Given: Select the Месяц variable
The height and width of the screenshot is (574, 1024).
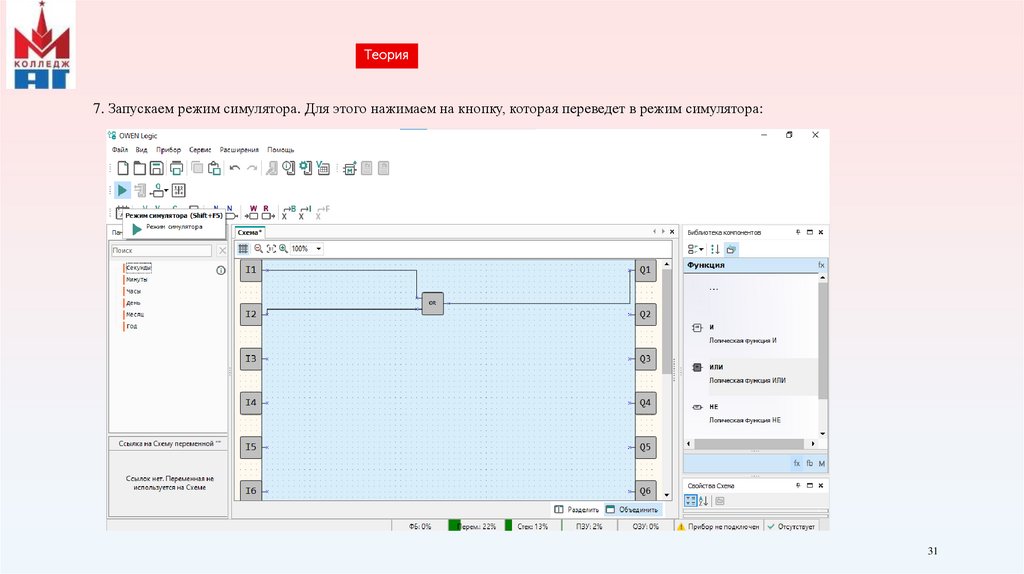Looking at the screenshot, I should click(x=135, y=315).
